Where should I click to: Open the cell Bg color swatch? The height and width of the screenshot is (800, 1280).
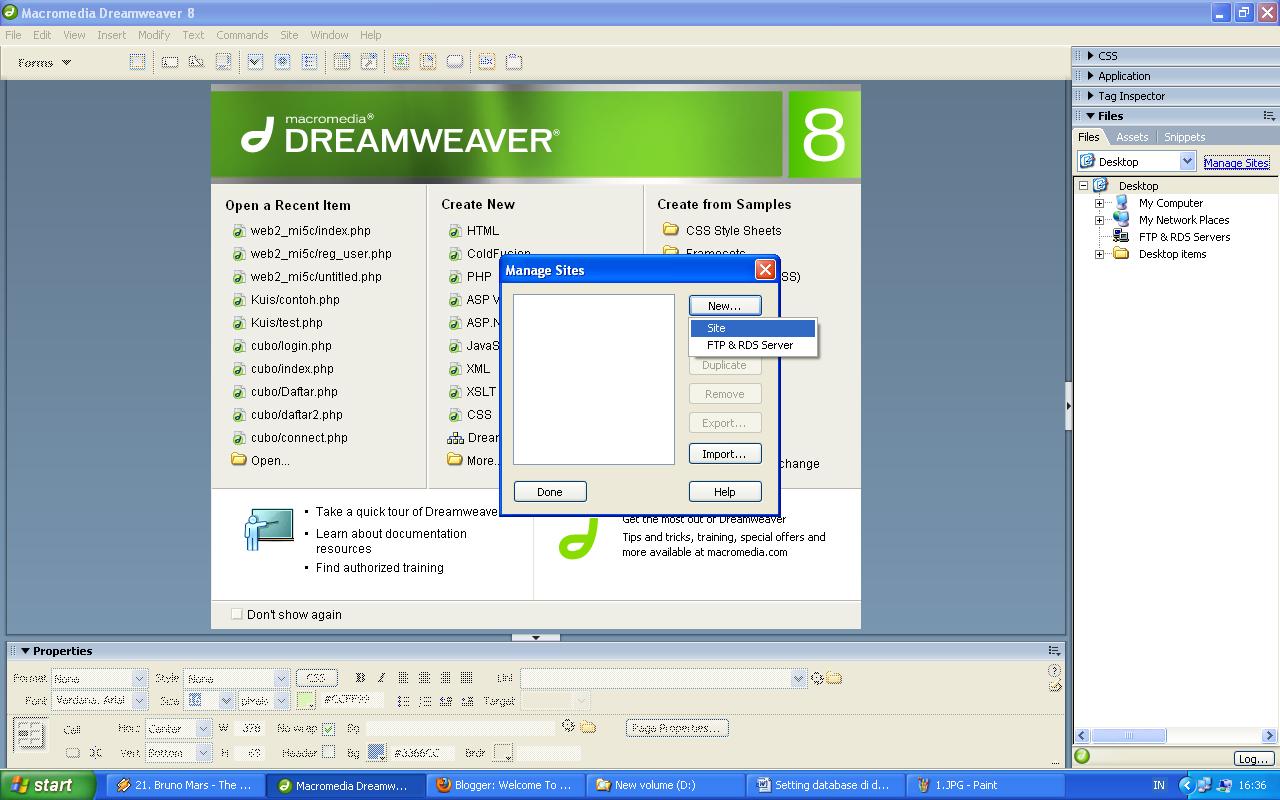(377, 752)
